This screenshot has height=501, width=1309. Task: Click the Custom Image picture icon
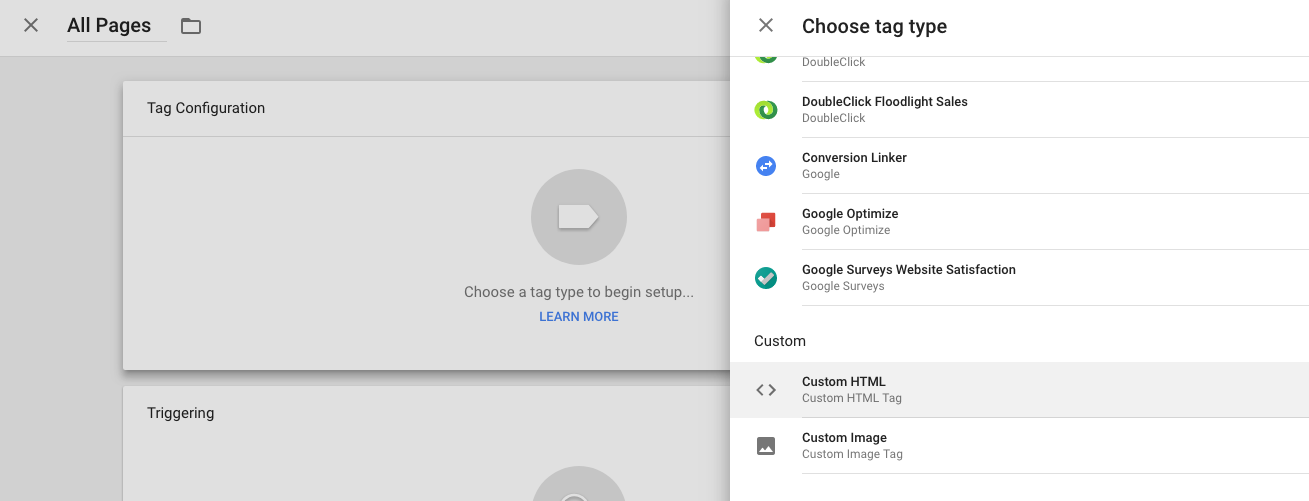click(x=766, y=446)
